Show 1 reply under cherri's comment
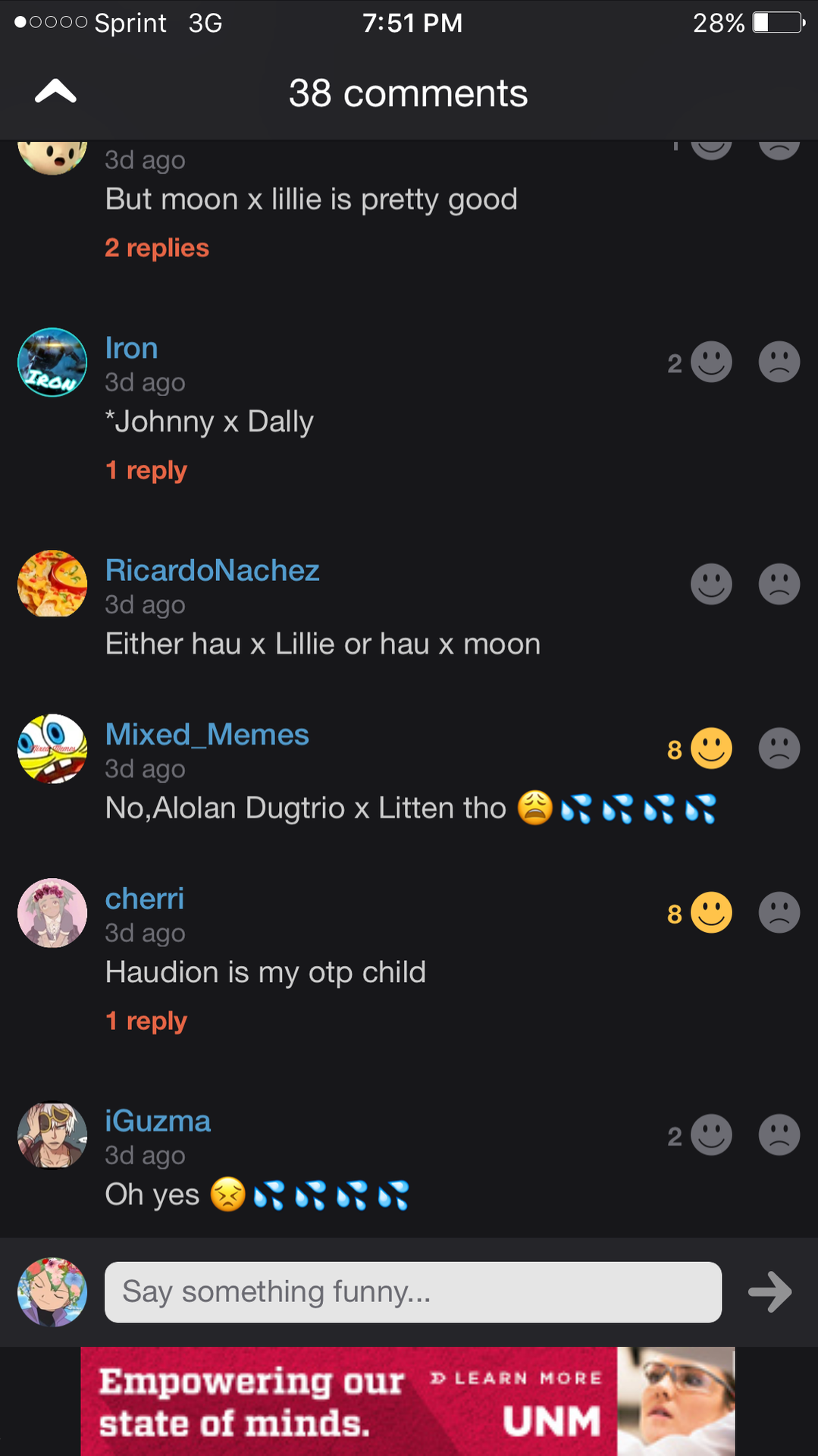Screen dimensions: 818x1456 [x=146, y=1021]
